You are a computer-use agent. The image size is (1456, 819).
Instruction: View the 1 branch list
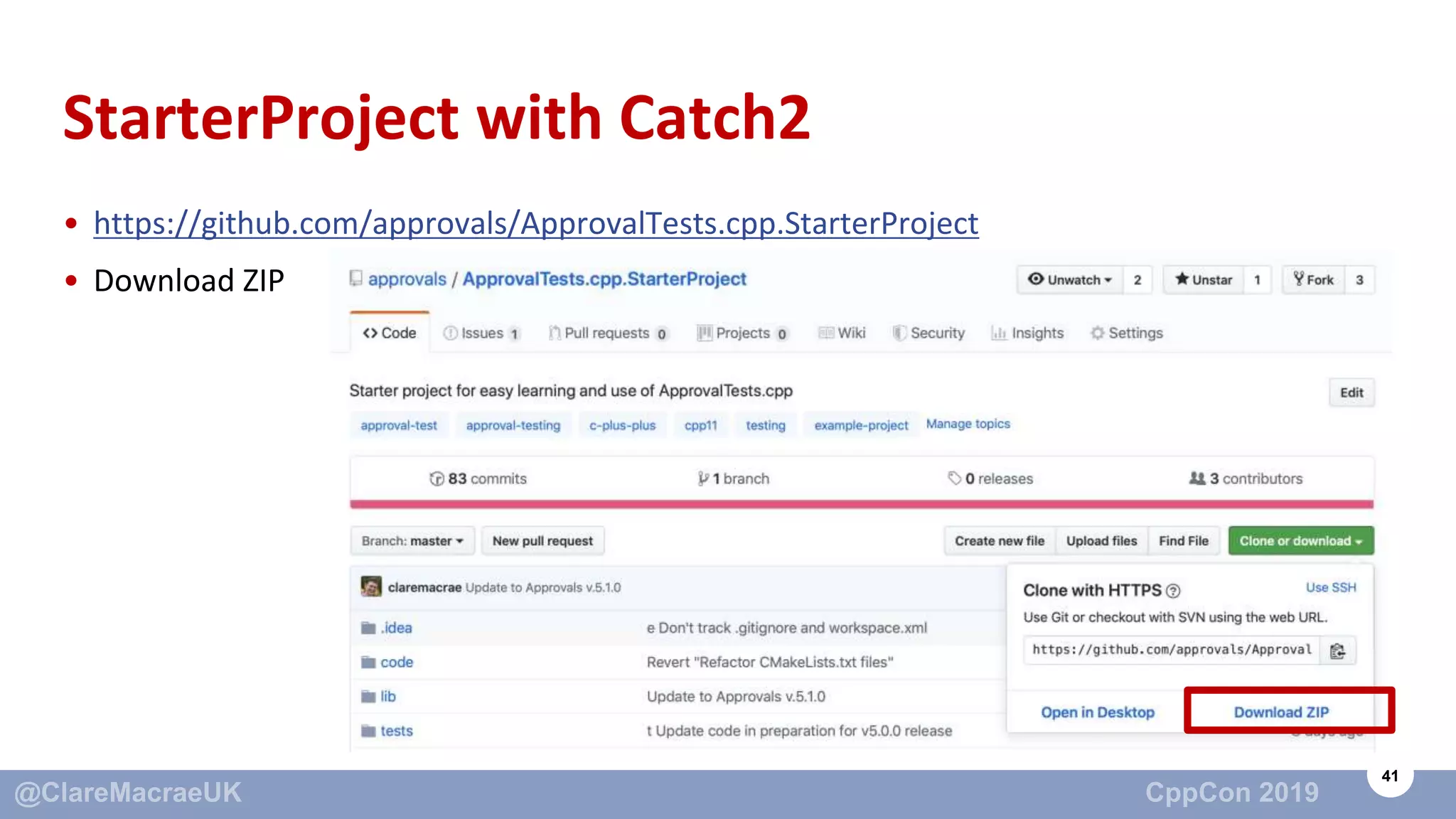733,478
